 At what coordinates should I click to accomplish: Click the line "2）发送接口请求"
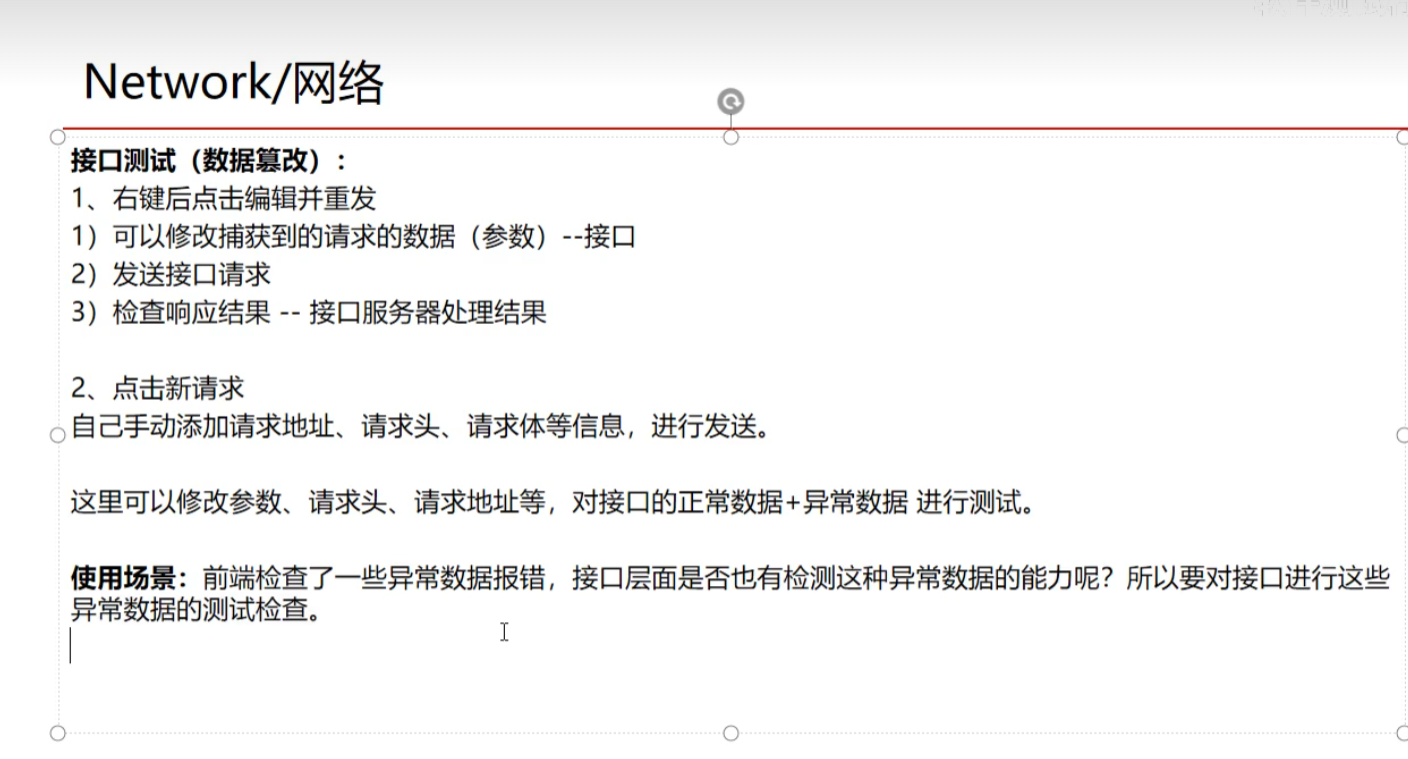pos(171,275)
